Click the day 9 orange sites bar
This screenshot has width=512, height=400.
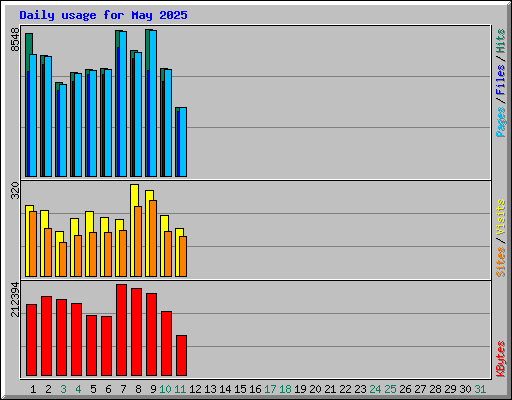(x=153, y=238)
